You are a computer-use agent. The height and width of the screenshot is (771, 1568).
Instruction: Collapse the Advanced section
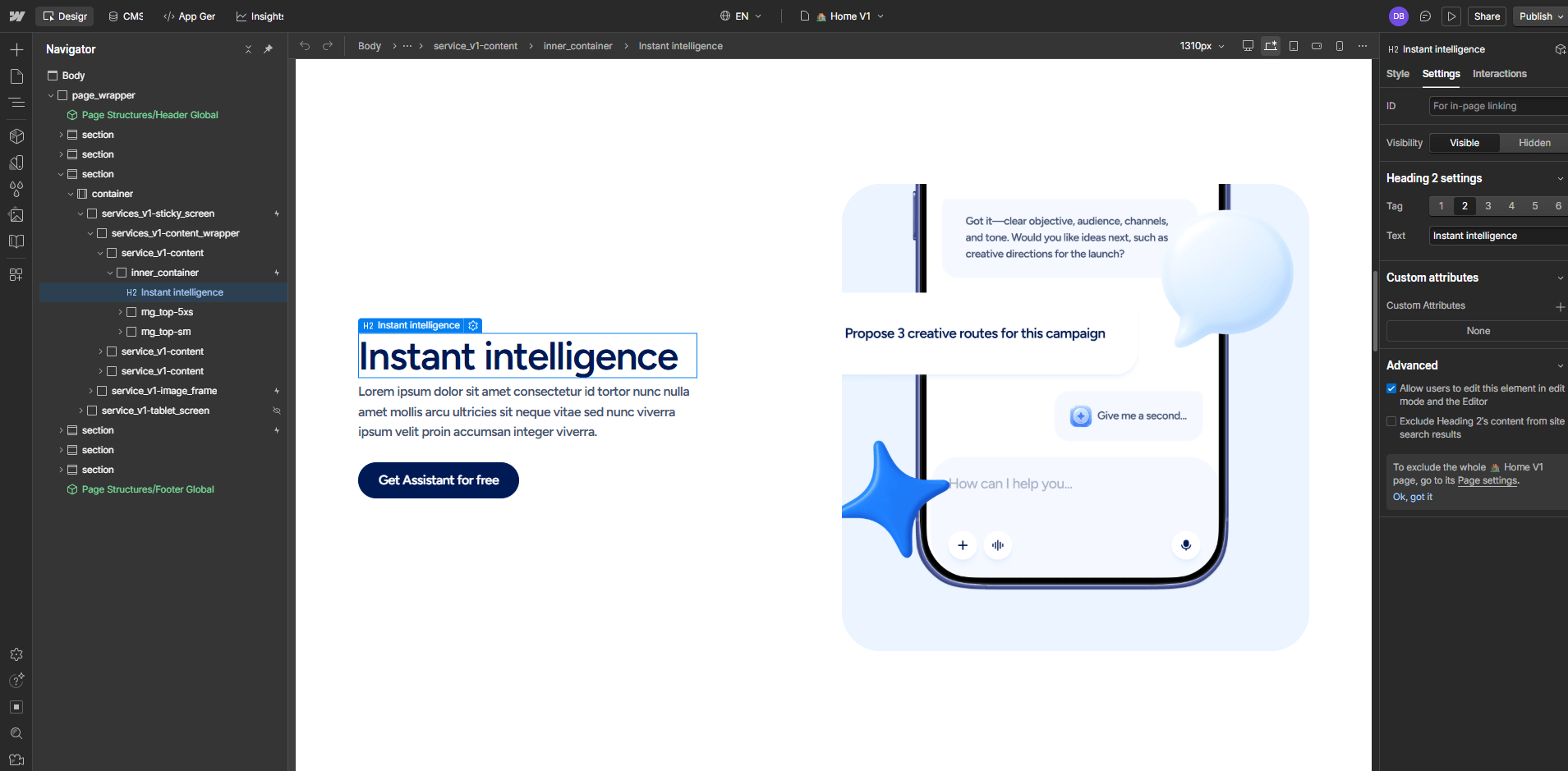point(1560,366)
